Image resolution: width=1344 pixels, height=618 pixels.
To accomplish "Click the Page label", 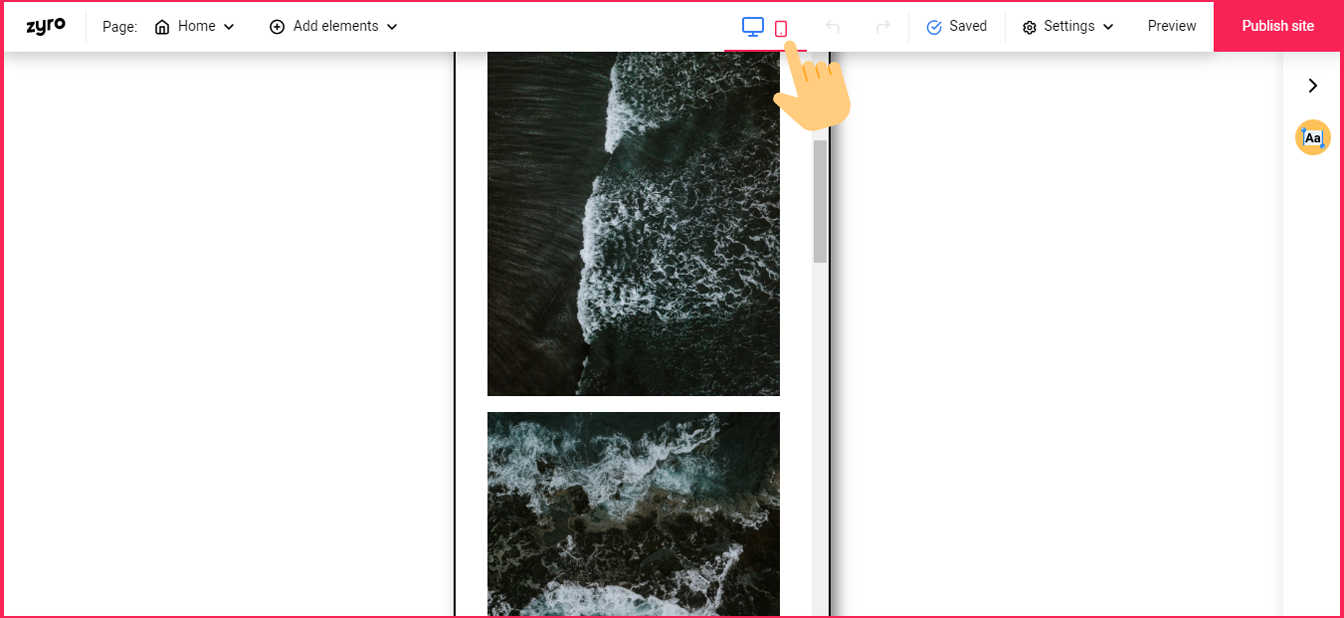I will tap(120, 27).
